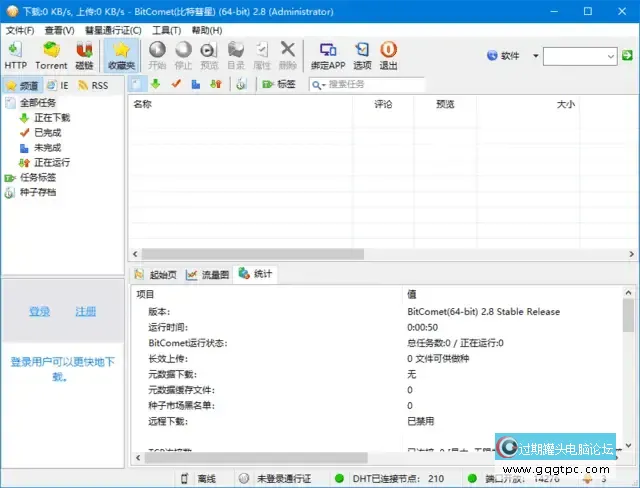Click the 登录 login link

[40, 312]
